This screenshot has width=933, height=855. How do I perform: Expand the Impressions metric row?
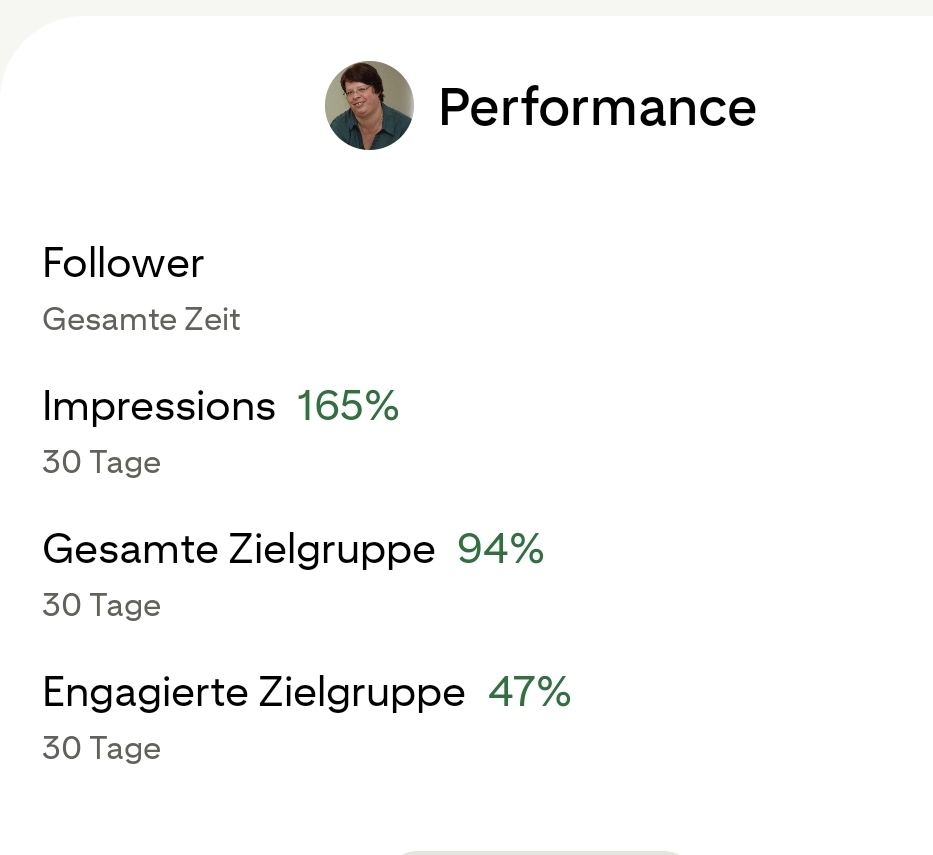coord(158,406)
